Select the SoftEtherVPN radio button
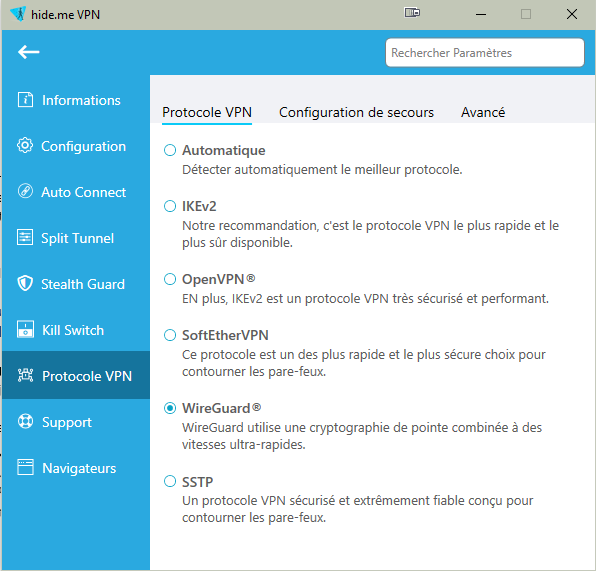596x571 pixels. [x=170, y=335]
